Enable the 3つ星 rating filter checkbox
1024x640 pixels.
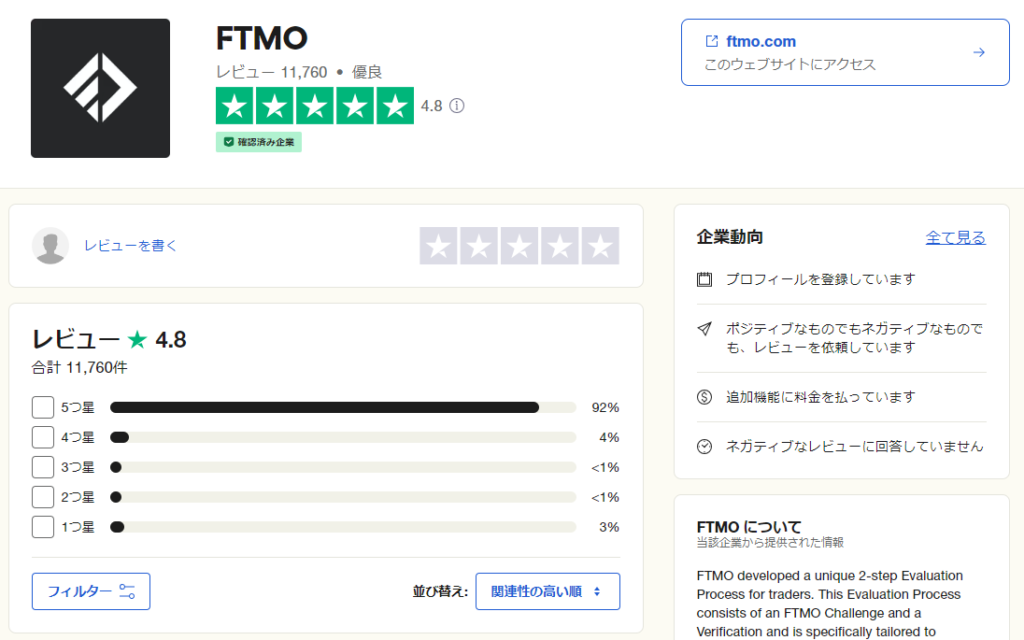41,466
